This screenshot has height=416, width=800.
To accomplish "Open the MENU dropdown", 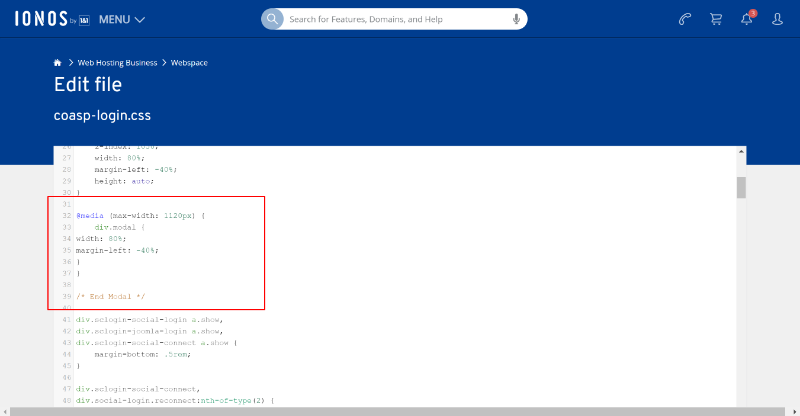I will (x=122, y=19).
